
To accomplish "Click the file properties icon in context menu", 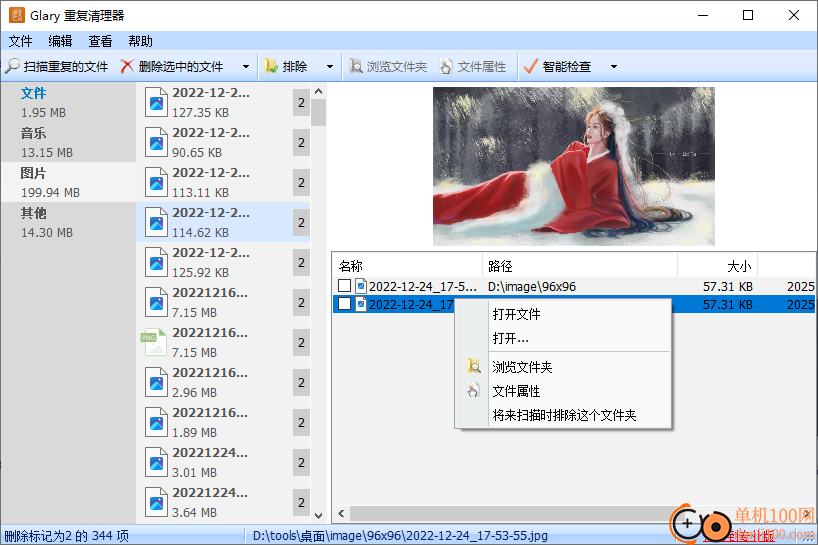I will [x=473, y=391].
